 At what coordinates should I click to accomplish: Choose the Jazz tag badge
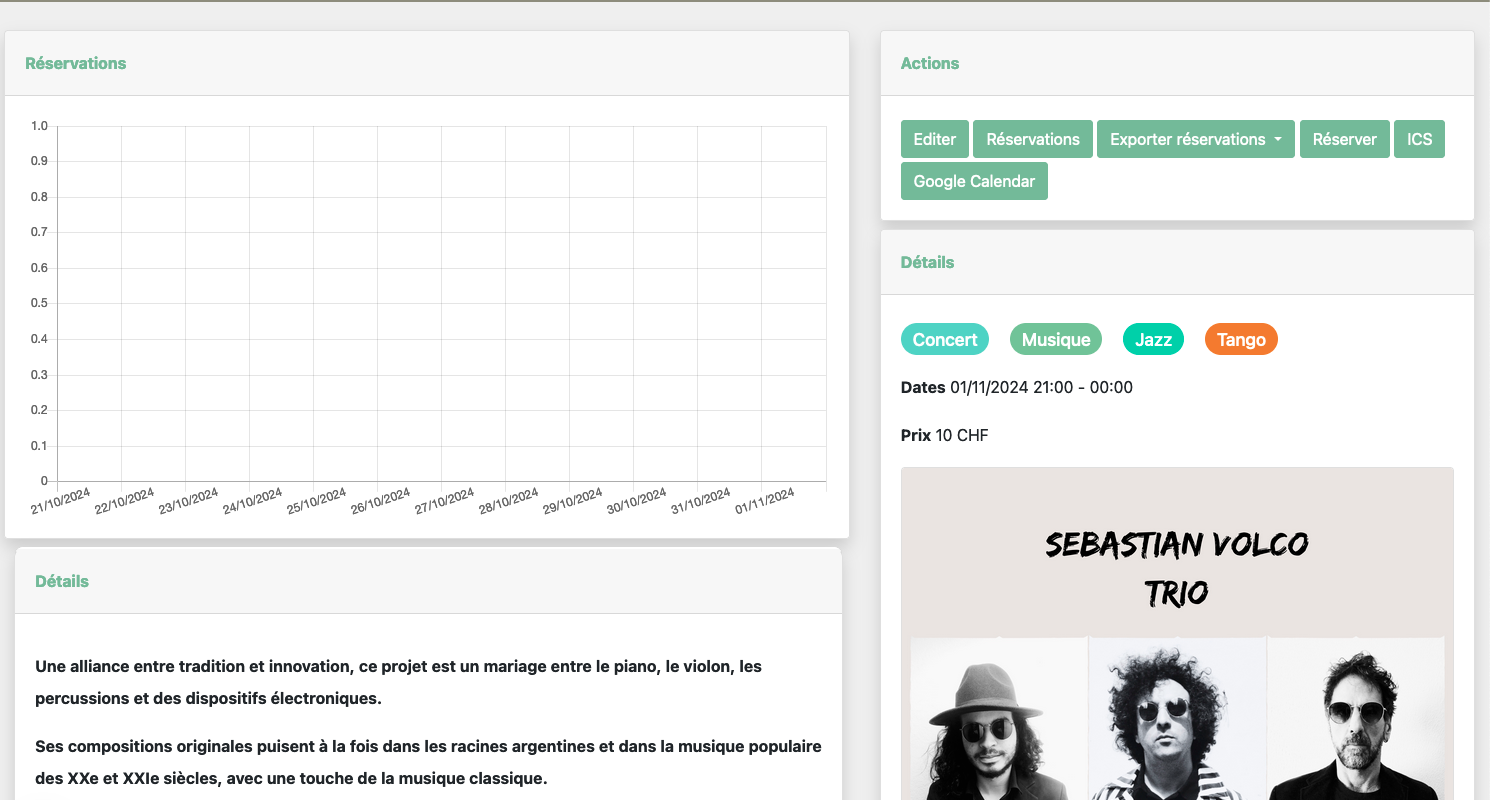pyautogui.click(x=1152, y=339)
